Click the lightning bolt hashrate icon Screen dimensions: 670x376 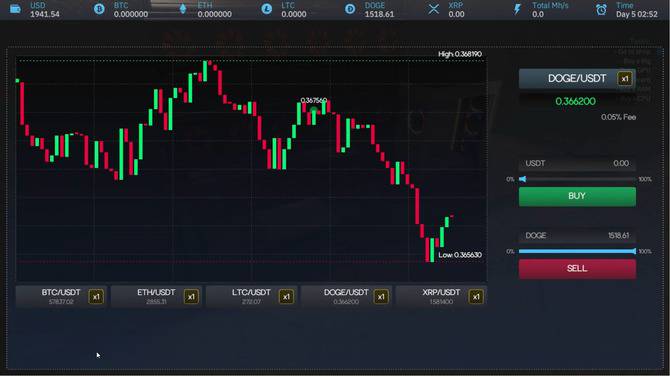pos(517,9)
